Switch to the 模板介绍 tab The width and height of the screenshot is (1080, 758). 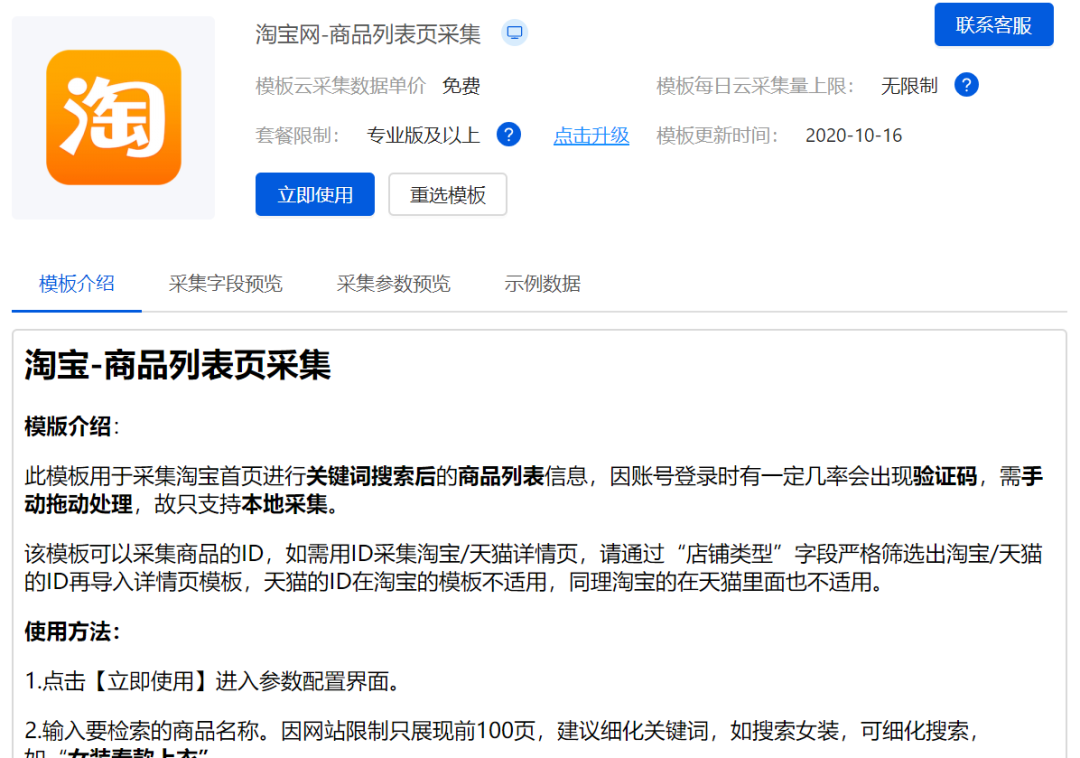tap(76, 284)
